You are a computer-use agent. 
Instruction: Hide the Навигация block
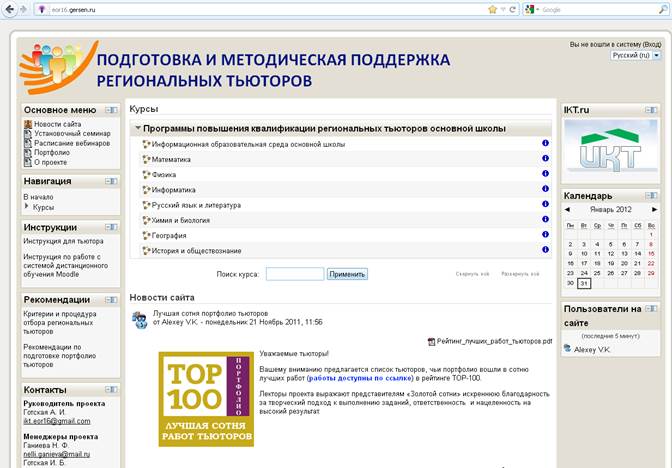[110, 181]
